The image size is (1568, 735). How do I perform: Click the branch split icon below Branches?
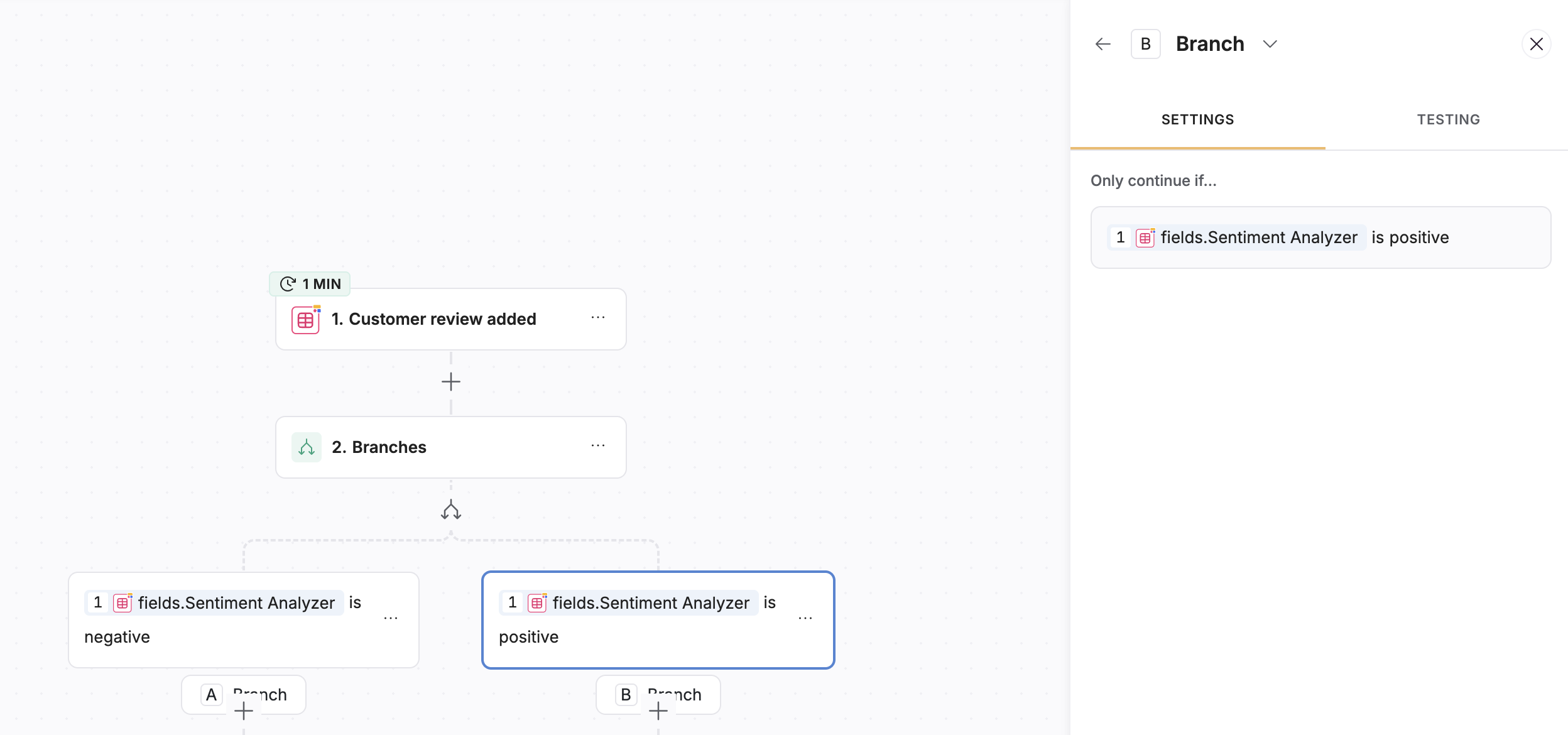[450, 510]
